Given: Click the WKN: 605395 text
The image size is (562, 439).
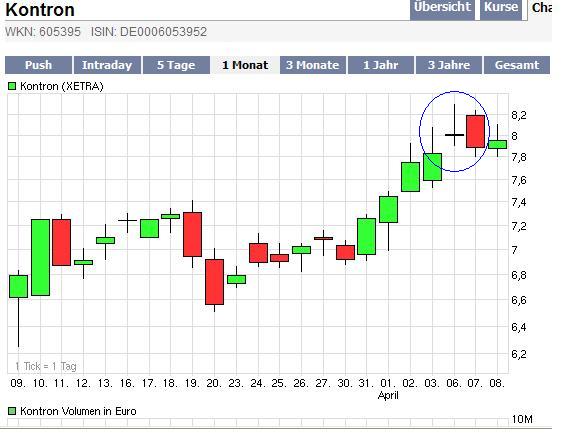Looking at the screenshot, I should click(x=43, y=32).
